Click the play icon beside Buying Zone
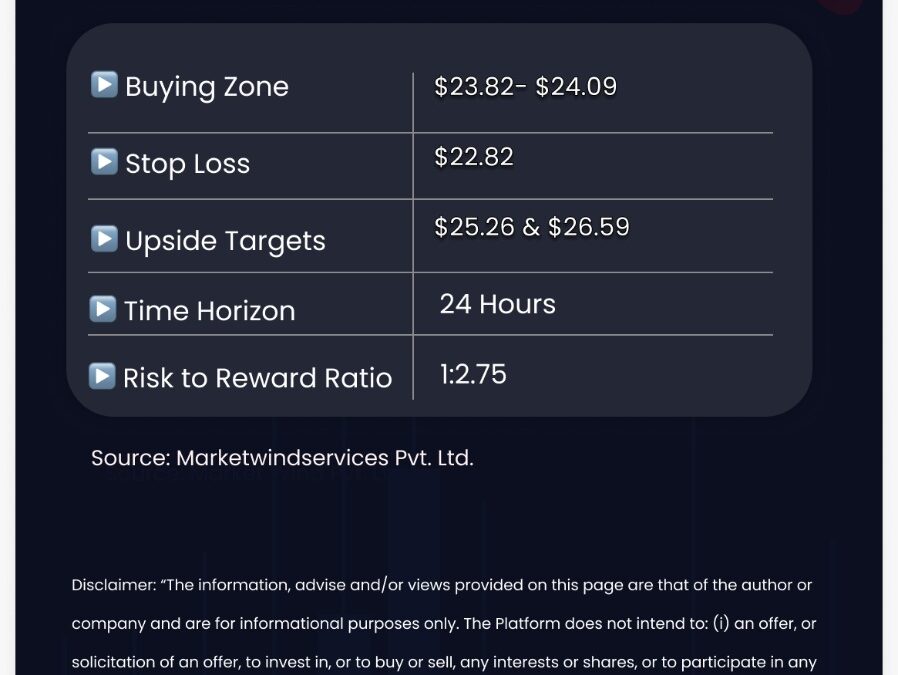Screen dimensions: 898x675 [104, 84]
